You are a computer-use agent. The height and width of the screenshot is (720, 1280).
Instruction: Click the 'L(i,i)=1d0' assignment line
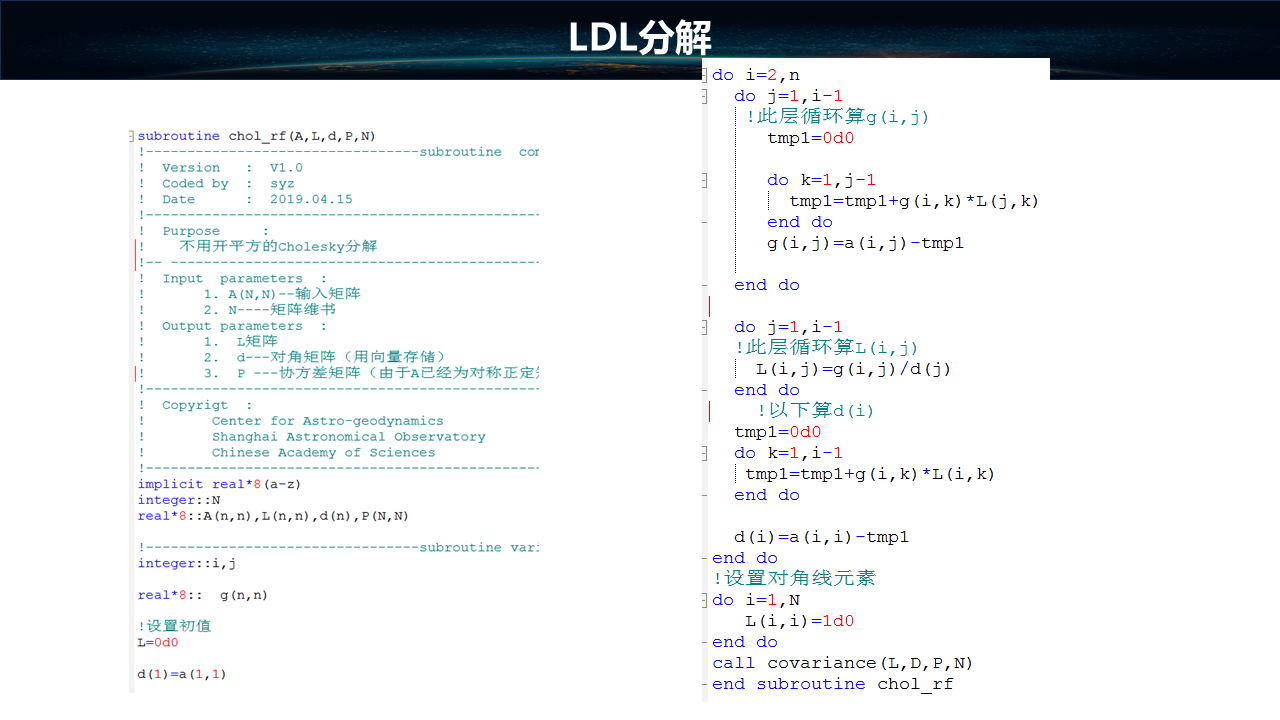(799, 621)
